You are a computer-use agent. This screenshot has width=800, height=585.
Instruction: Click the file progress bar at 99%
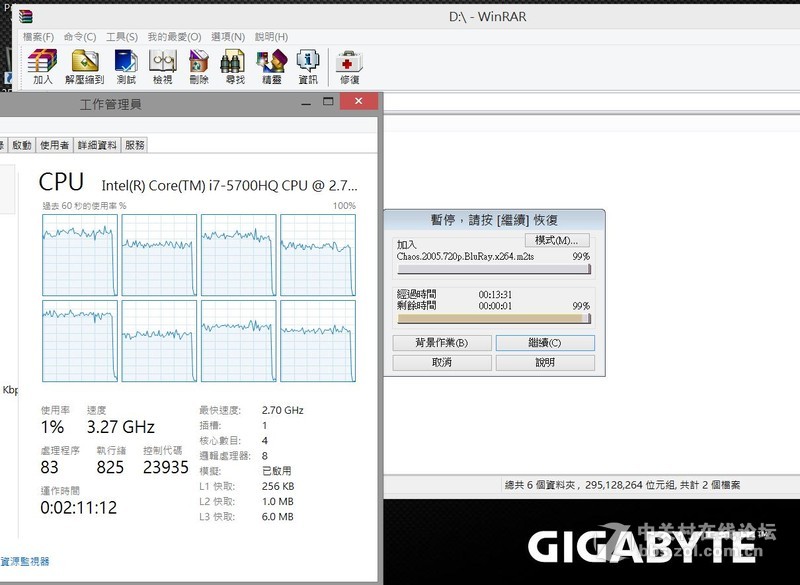tap(494, 269)
